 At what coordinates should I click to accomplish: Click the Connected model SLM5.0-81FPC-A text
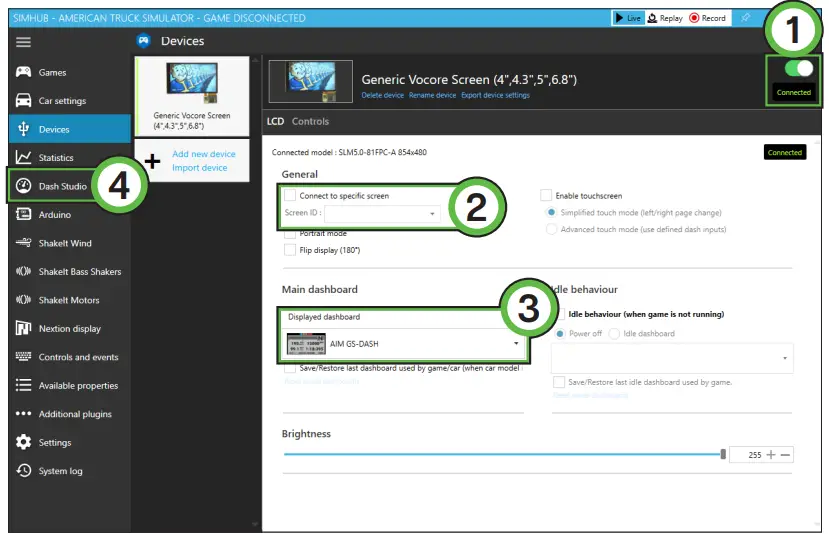tap(349, 152)
